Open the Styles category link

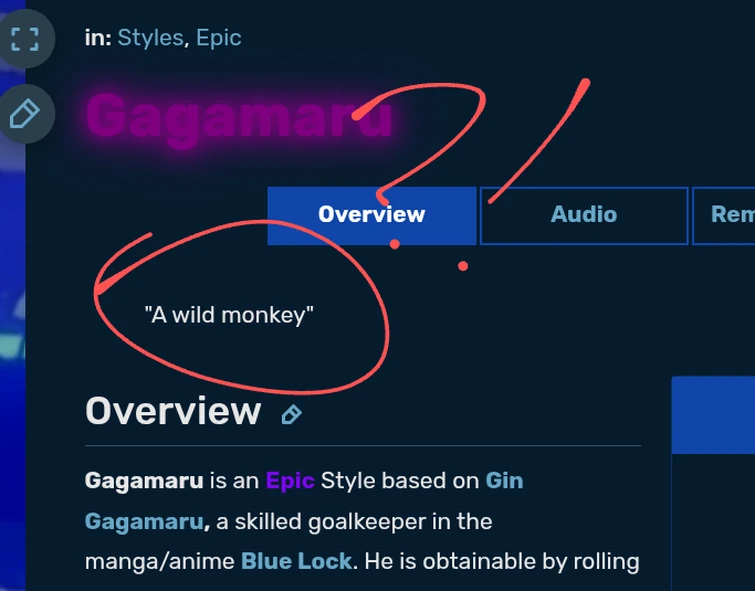point(150,38)
